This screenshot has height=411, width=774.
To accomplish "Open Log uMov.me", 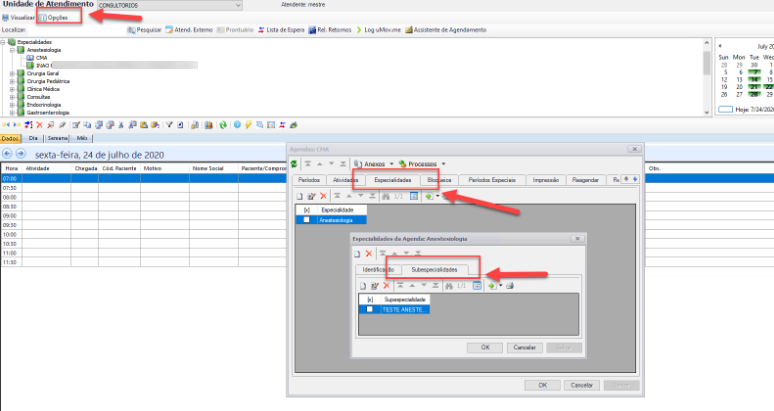I will (x=378, y=30).
